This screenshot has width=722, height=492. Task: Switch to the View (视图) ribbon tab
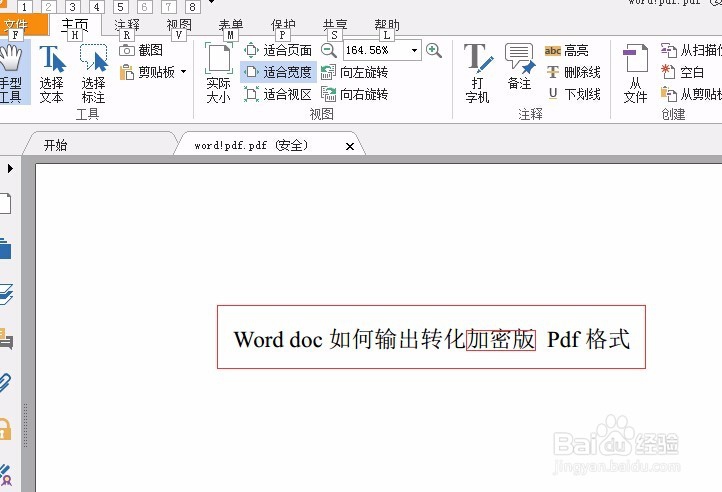coord(179,25)
